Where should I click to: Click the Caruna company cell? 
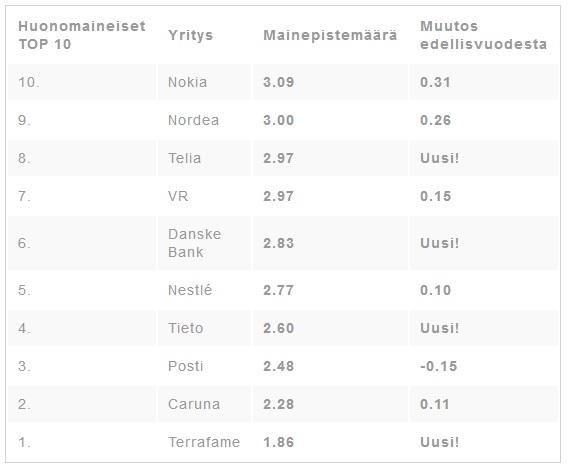coord(194,404)
